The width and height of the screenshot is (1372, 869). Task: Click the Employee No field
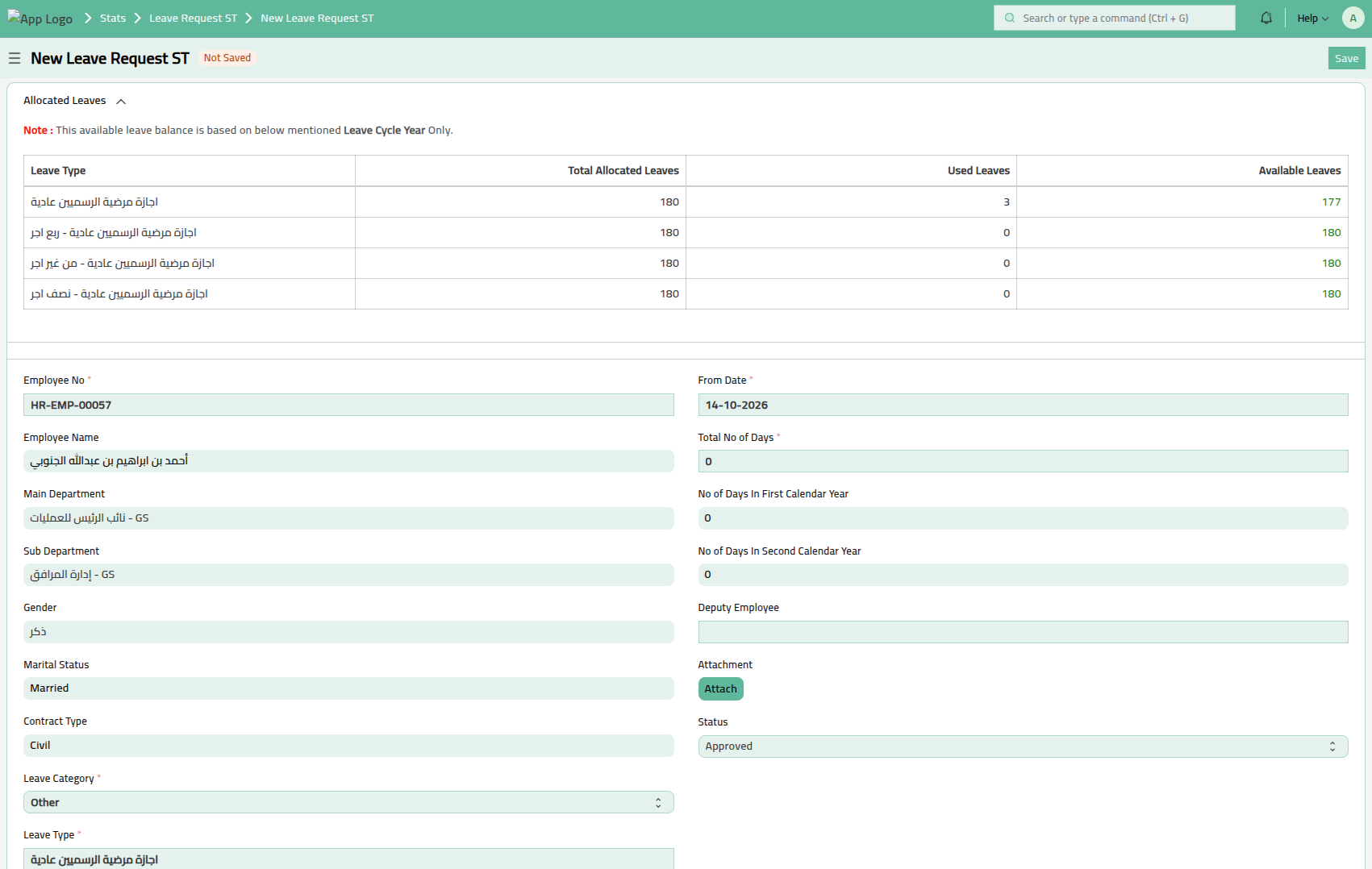point(348,405)
